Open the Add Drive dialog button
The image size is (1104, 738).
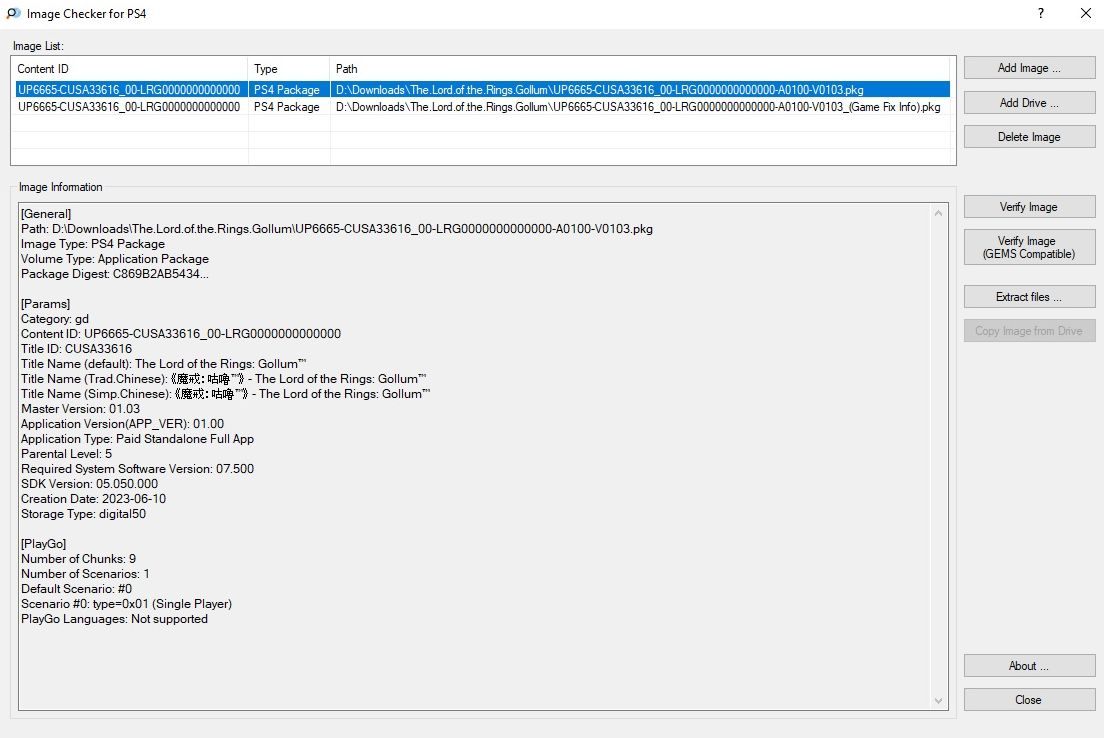[x=1029, y=103]
